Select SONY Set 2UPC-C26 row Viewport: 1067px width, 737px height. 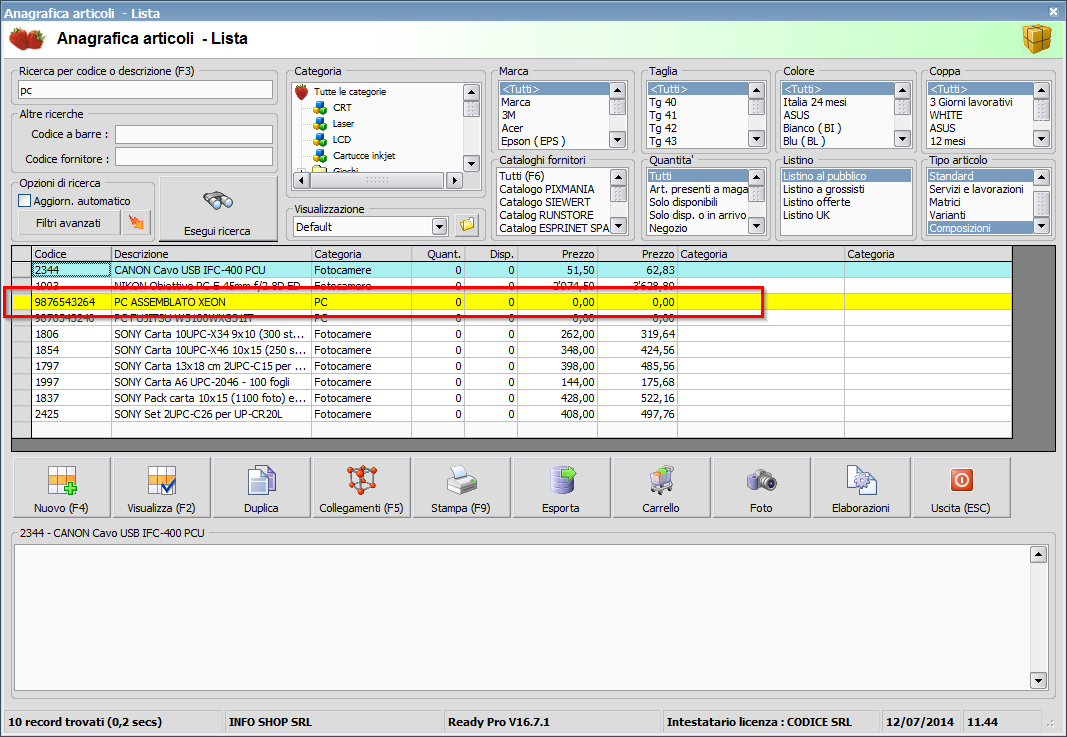[x=512, y=414]
